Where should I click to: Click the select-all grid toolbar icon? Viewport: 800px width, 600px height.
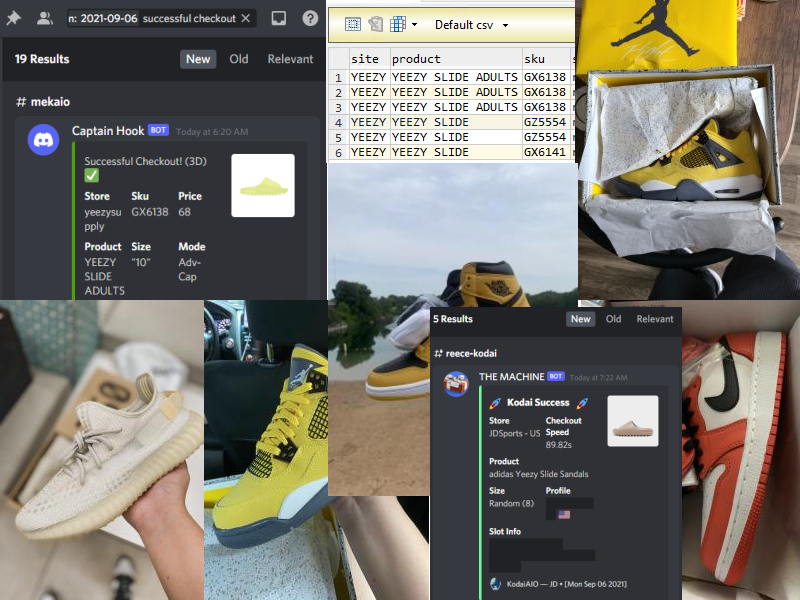tap(353, 24)
